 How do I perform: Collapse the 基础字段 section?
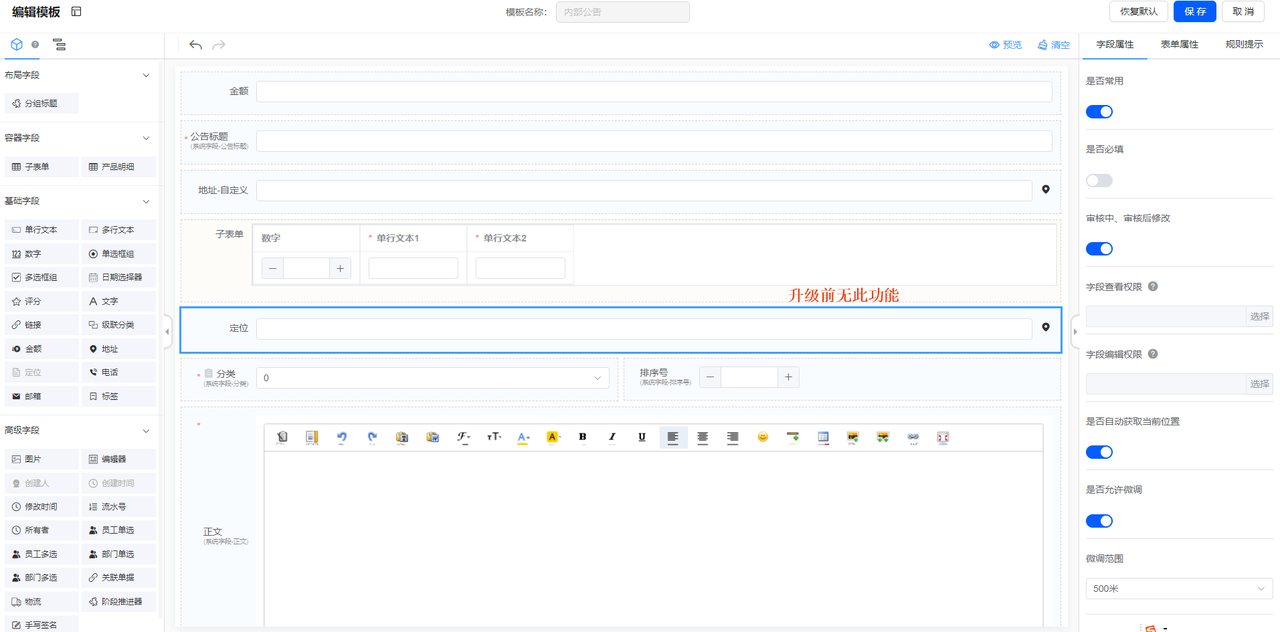(146, 201)
